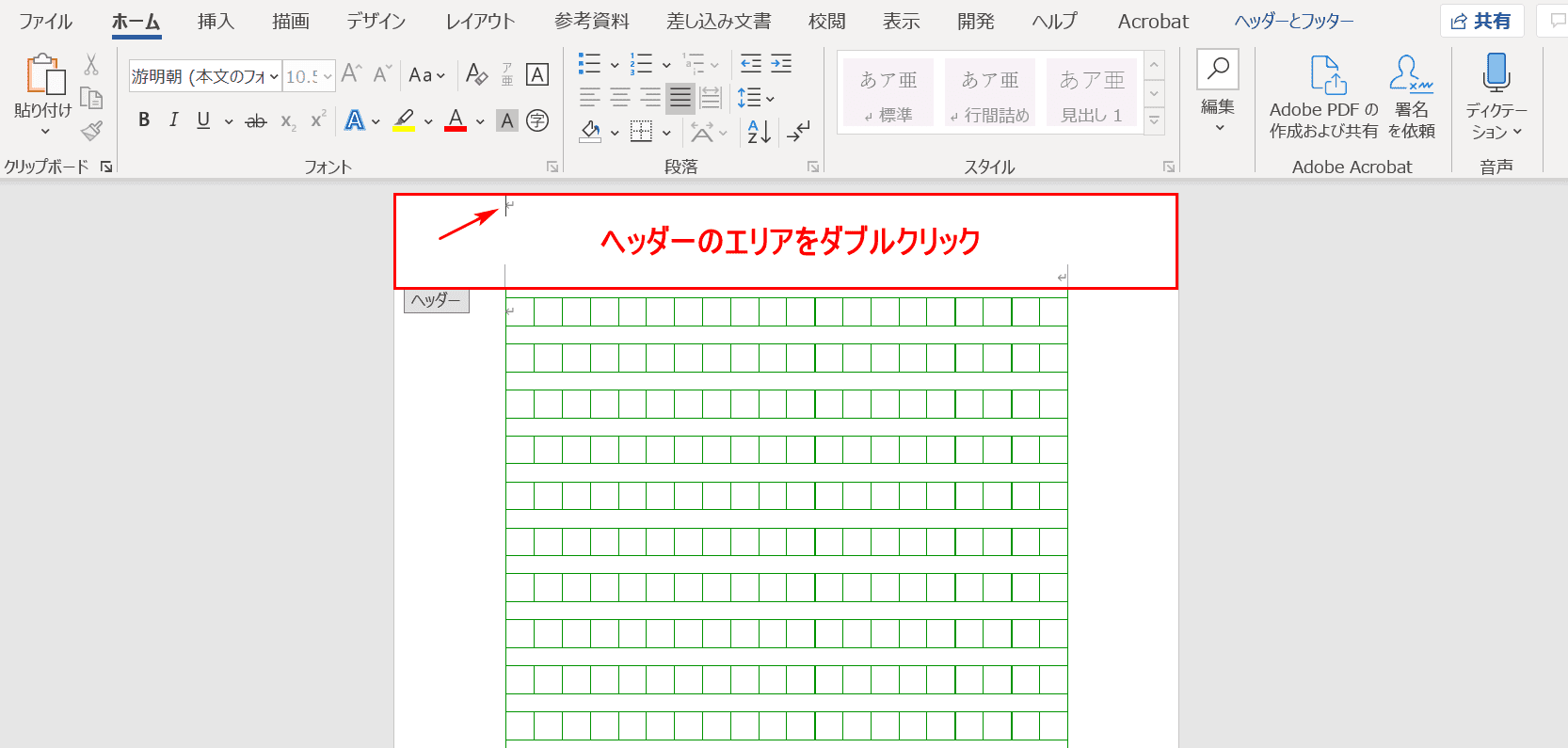The image size is (1568, 748).
Task: Open phonetic guide (ruby) tool
Action: click(507, 74)
